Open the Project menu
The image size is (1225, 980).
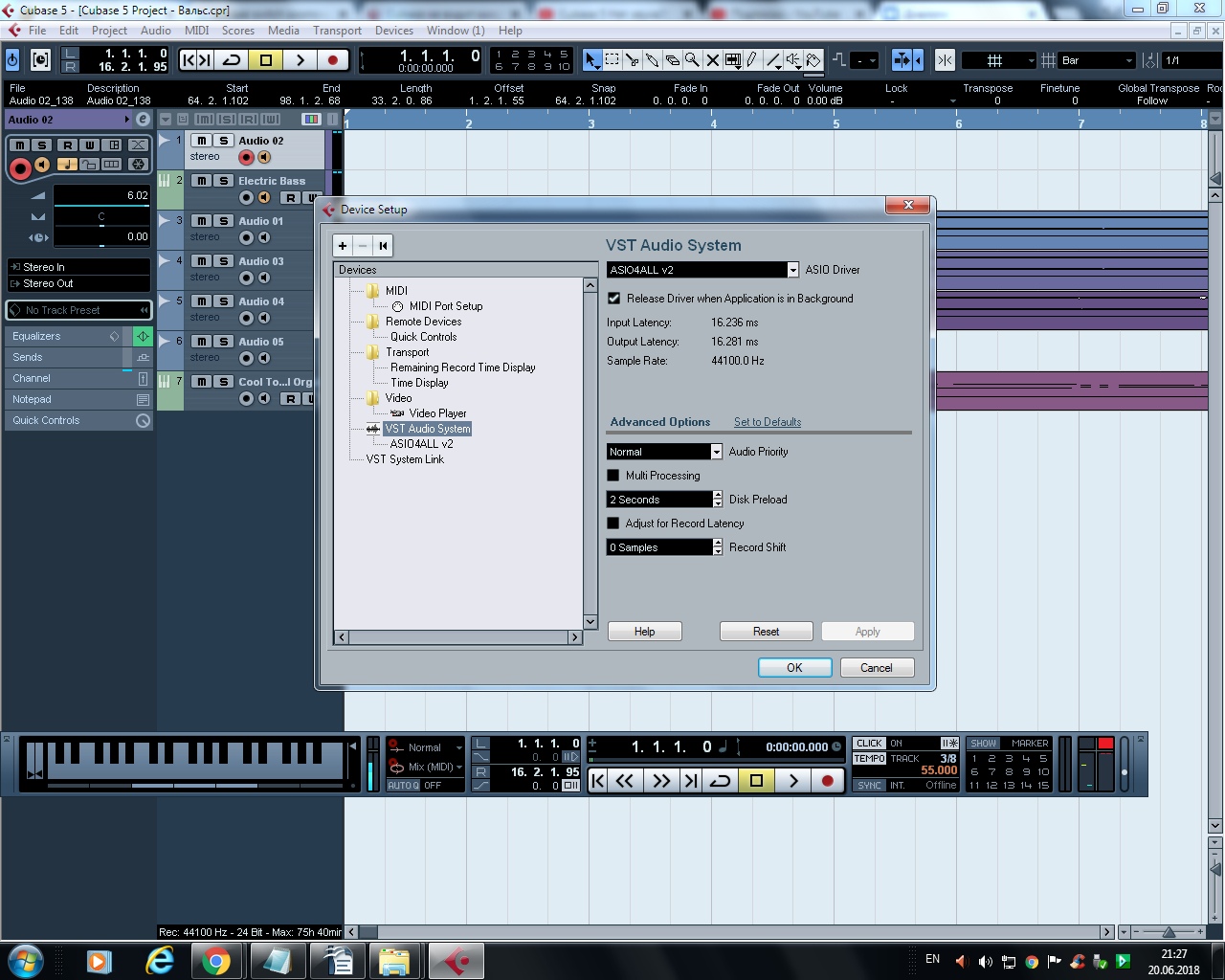109,31
